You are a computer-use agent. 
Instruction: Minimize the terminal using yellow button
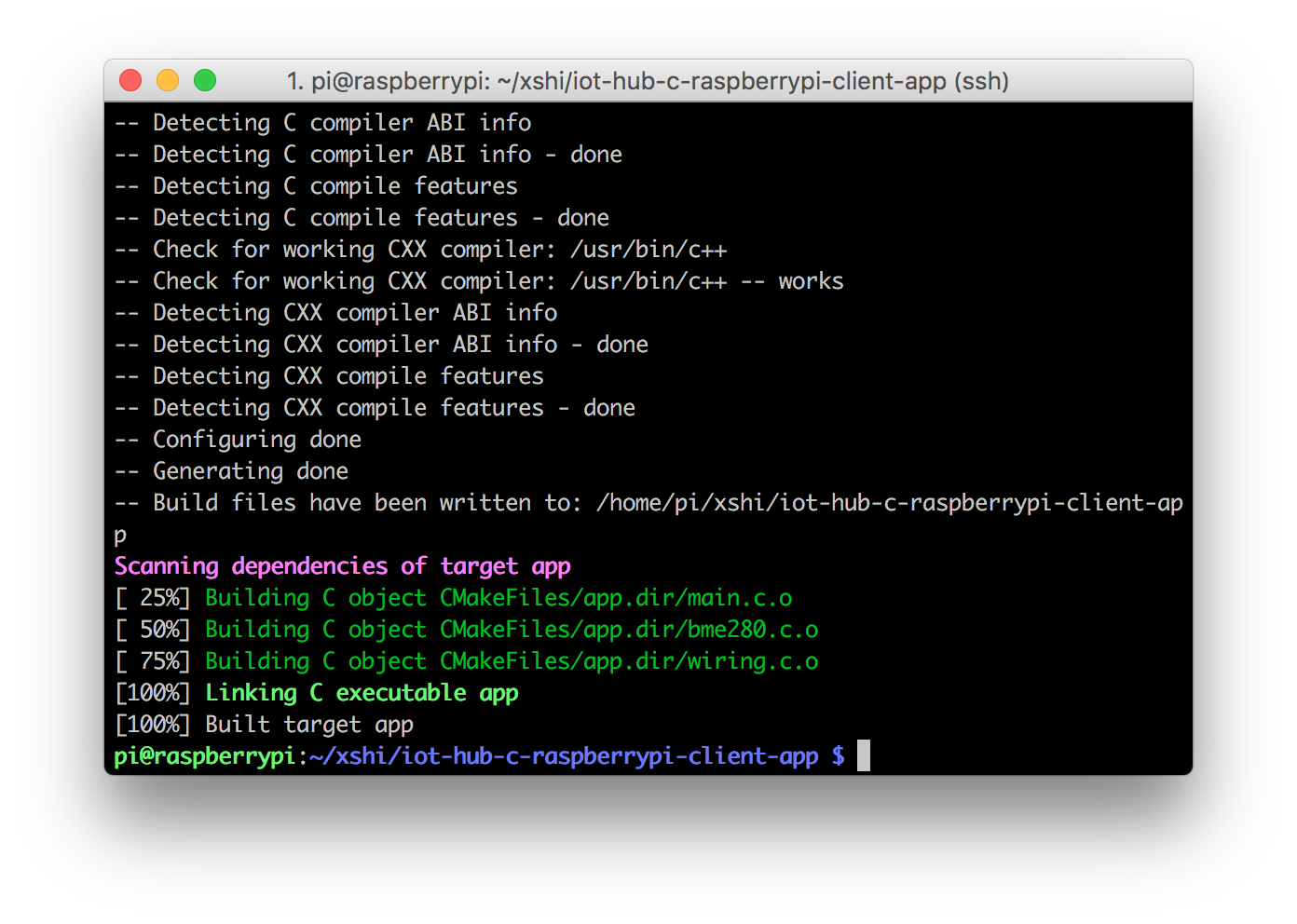point(168,81)
